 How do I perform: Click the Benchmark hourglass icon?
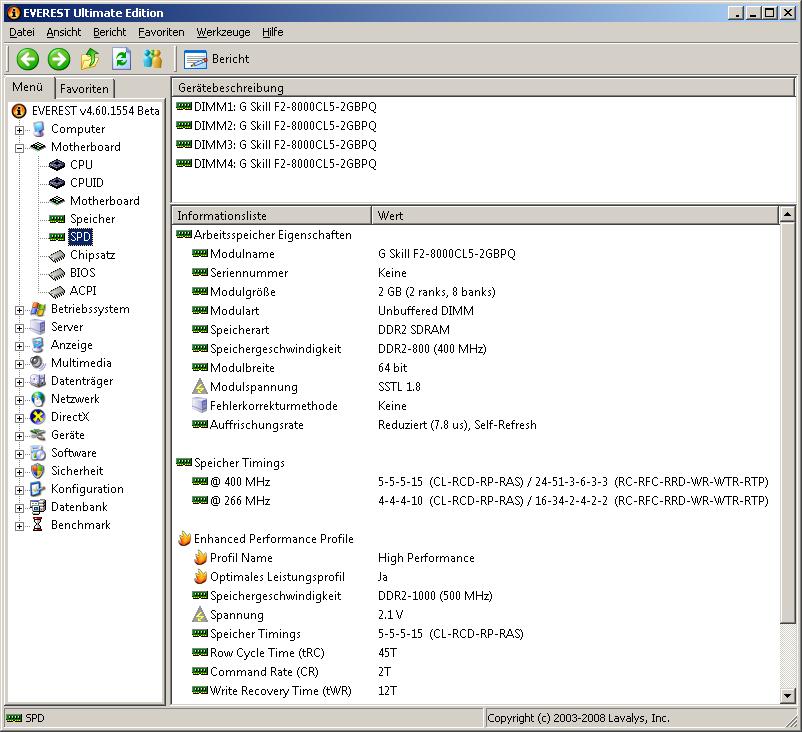[38, 525]
